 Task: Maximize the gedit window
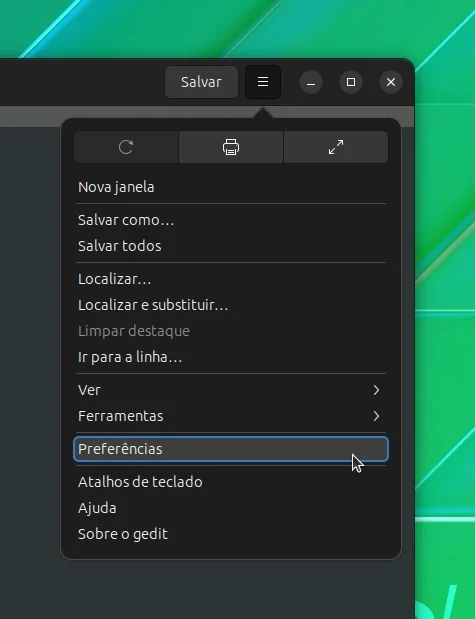[351, 82]
